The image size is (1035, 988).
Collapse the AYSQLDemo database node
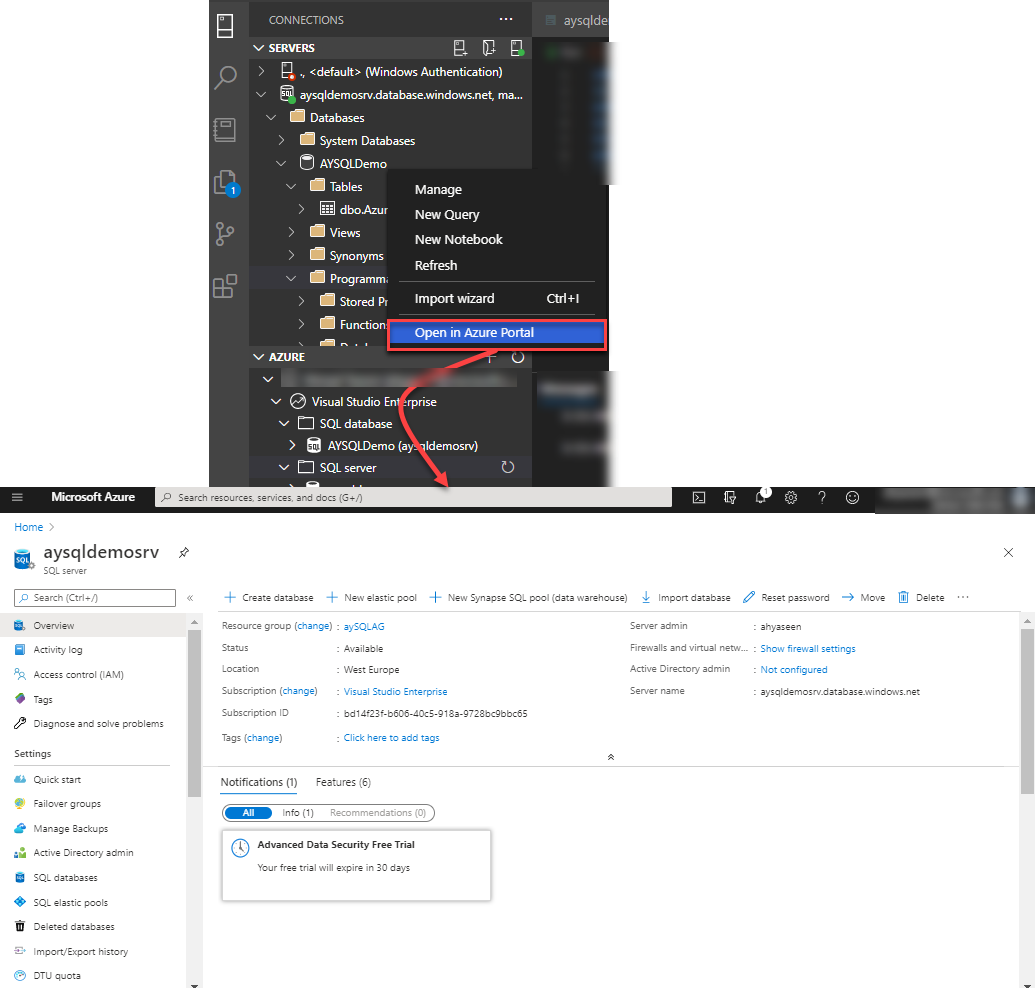pyautogui.click(x=281, y=163)
